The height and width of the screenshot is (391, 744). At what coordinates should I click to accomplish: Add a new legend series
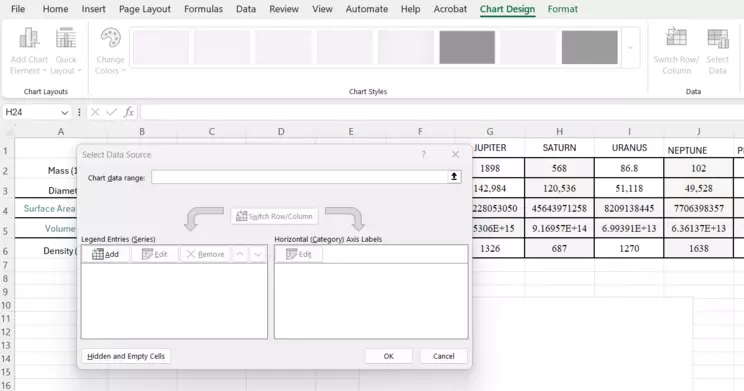pyautogui.click(x=105, y=254)
